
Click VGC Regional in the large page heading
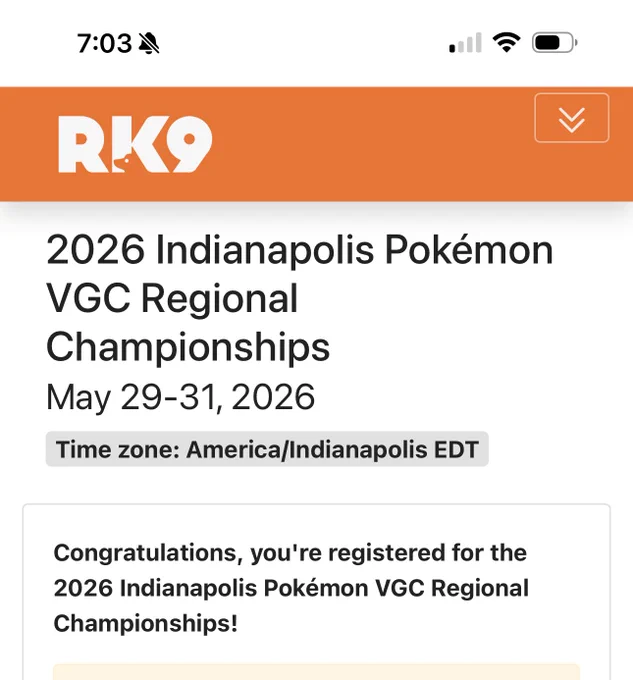click(172, 298)
